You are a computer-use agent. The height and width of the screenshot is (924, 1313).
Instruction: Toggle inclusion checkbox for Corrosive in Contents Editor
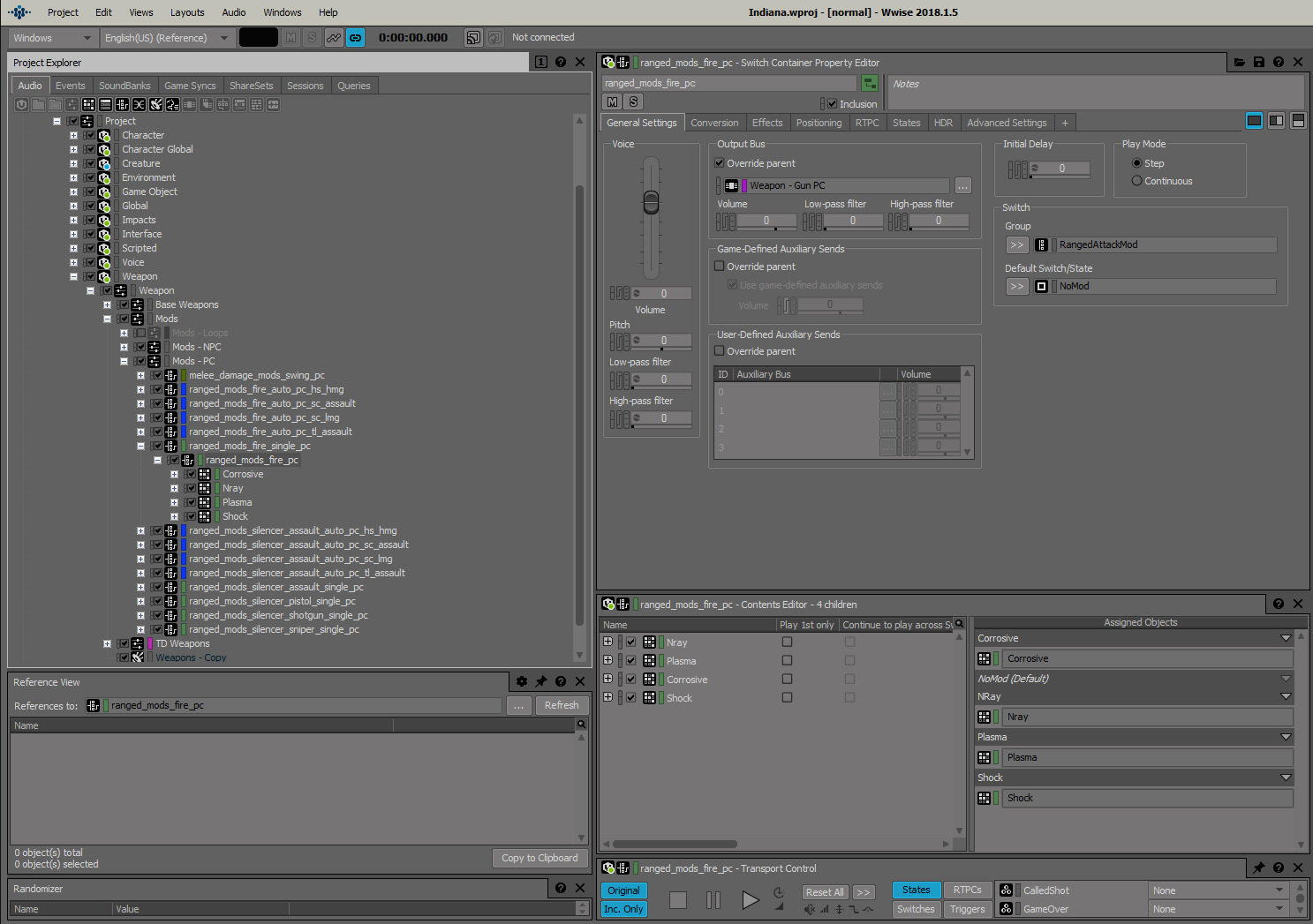point(630,680)
